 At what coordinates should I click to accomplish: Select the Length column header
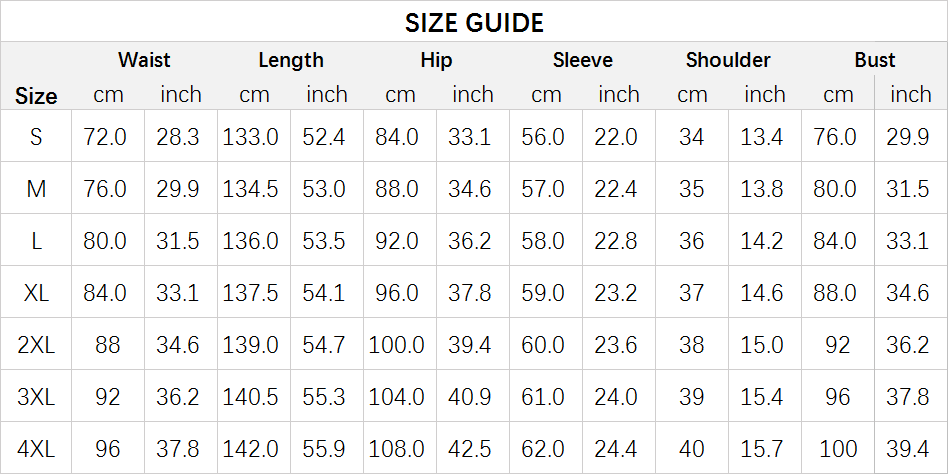tap(291, 60)
